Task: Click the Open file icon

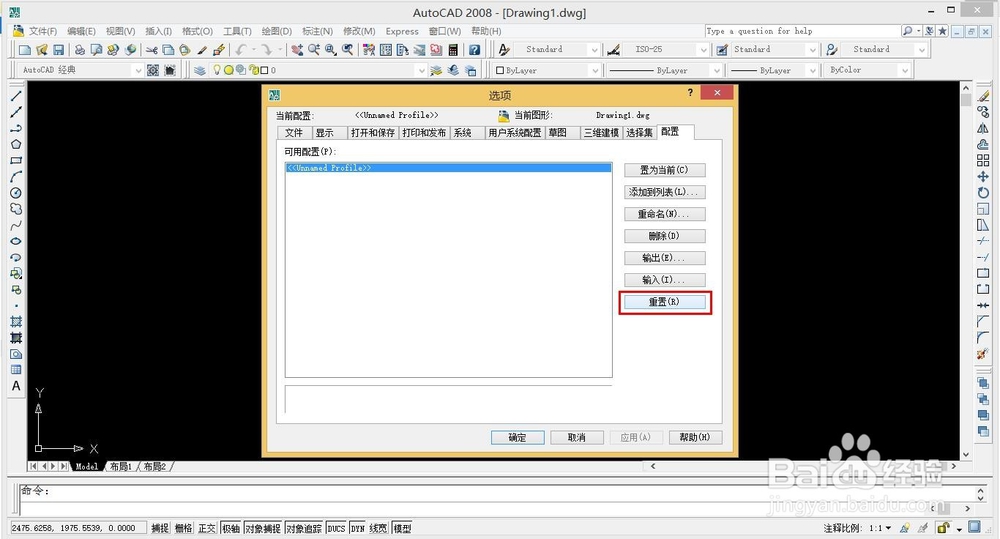Action: tap(42, 50)
